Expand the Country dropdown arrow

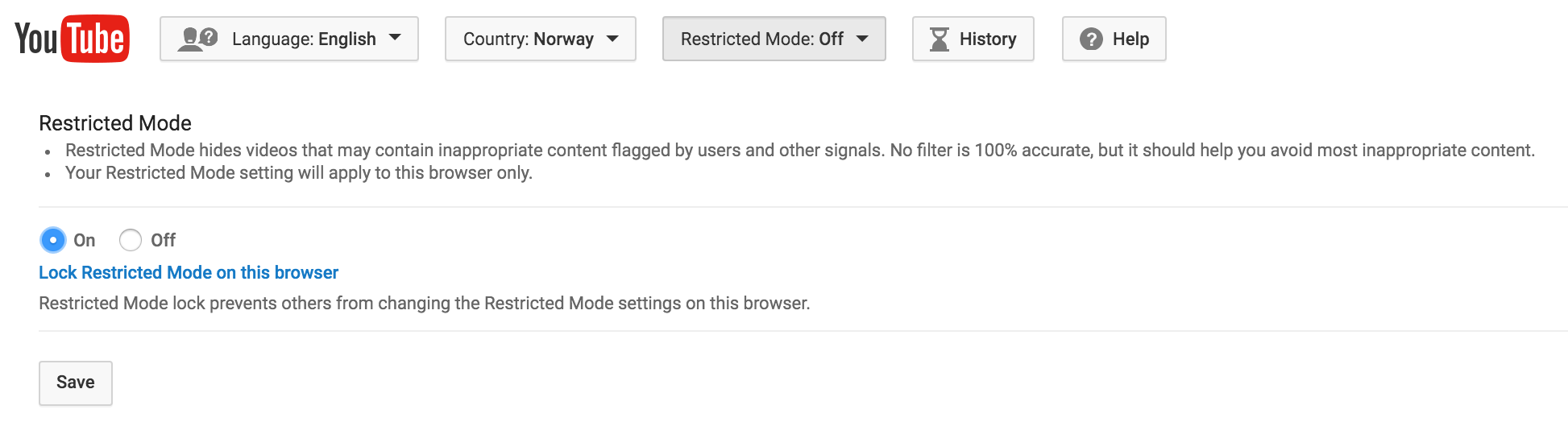pyautogui.click(x=612, y=38)
